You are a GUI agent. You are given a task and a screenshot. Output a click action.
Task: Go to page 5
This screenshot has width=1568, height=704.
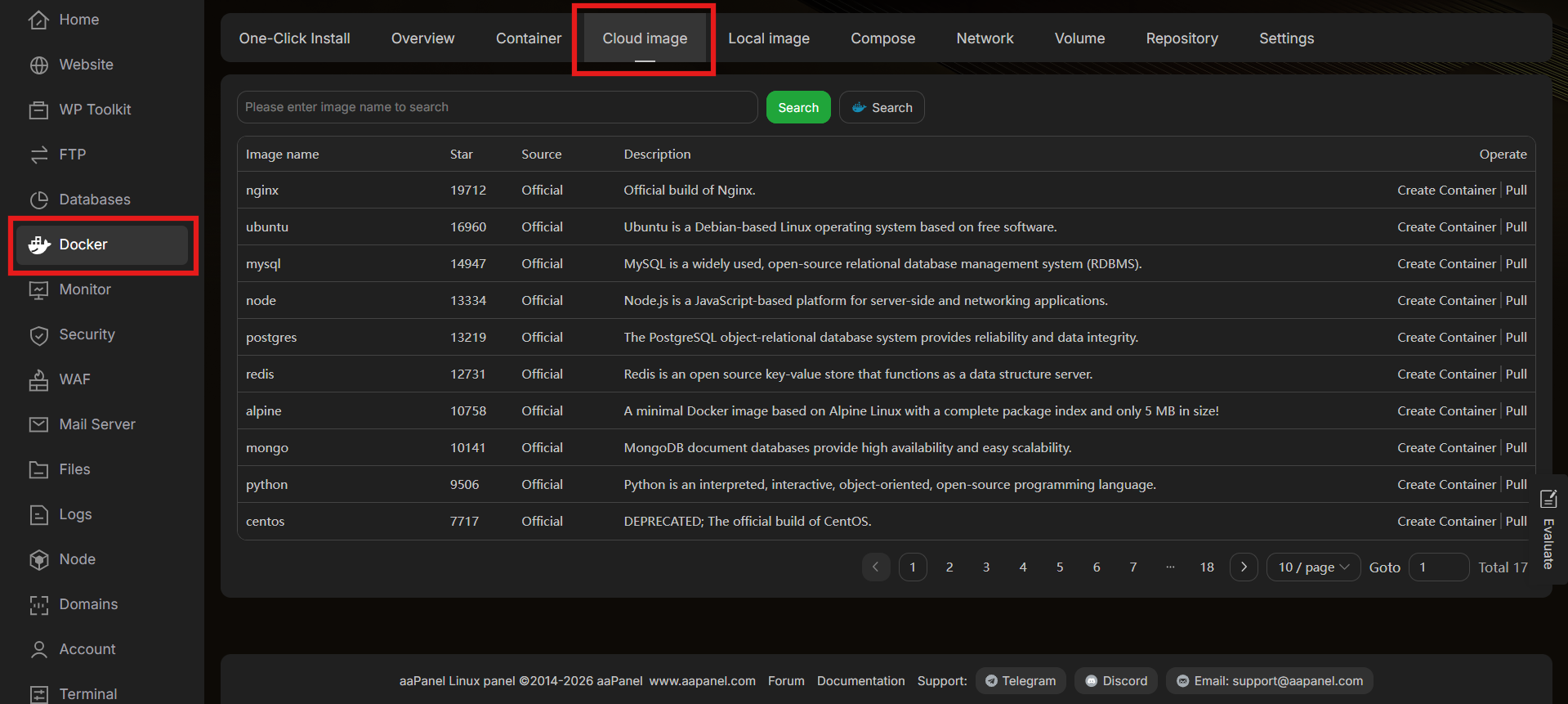1060,567
